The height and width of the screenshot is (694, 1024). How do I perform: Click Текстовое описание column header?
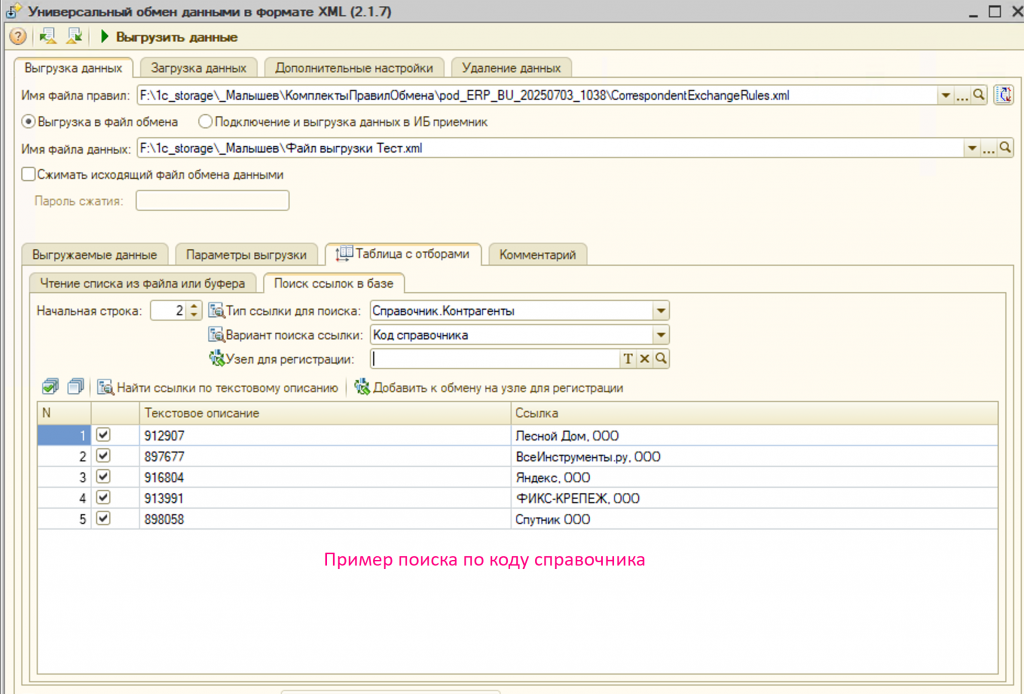[325, 413]
